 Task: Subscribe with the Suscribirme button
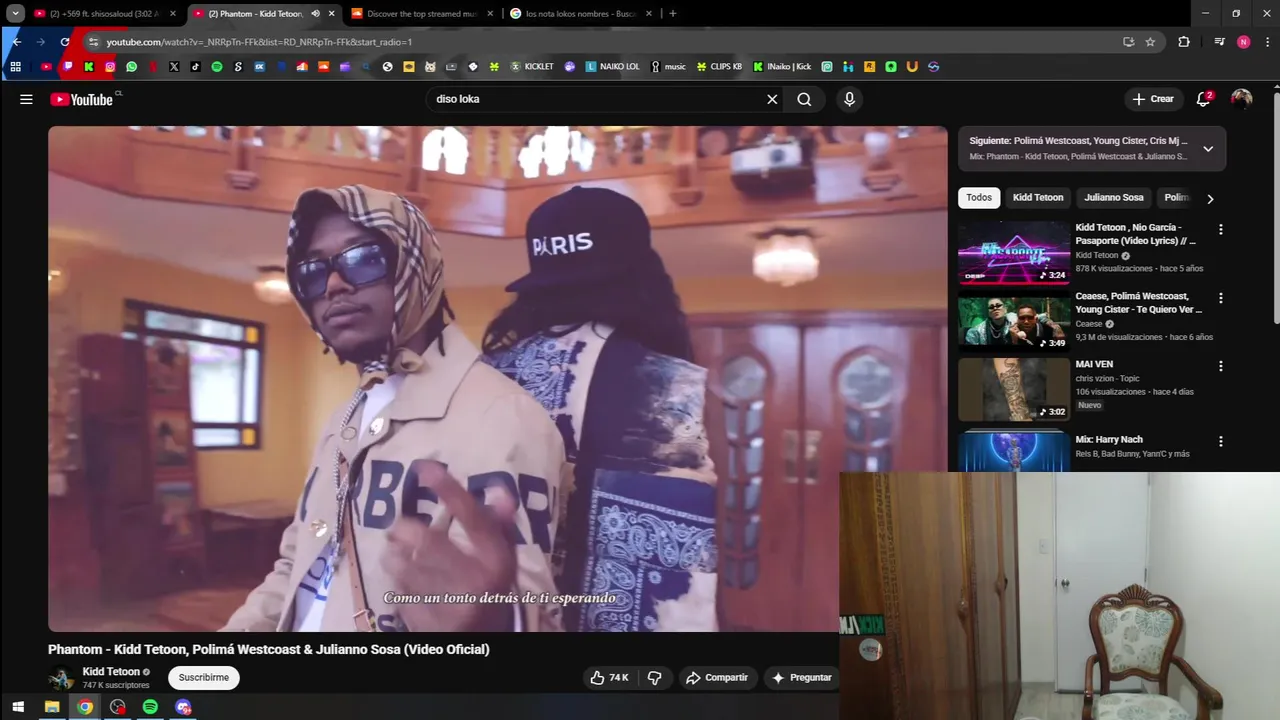(x=204, y=677)
